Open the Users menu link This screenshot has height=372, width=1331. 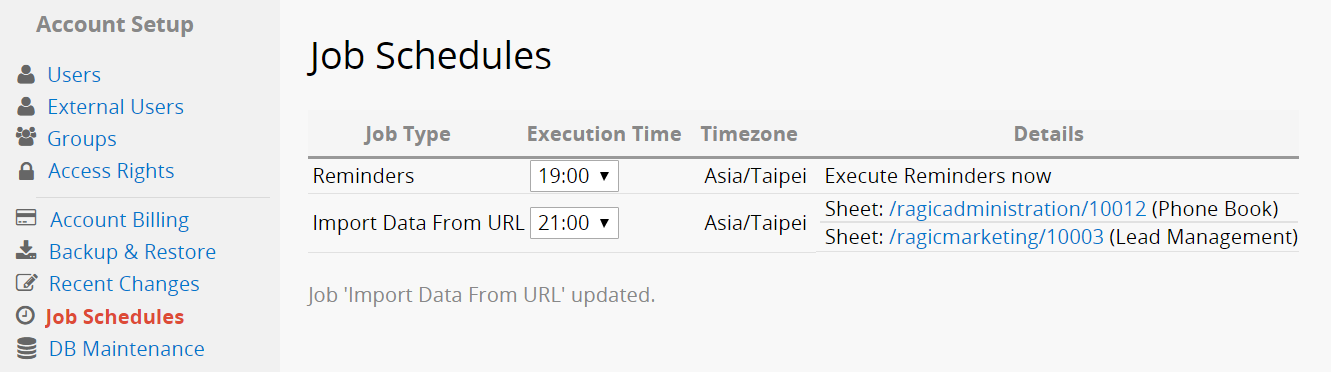coord(74,75)
